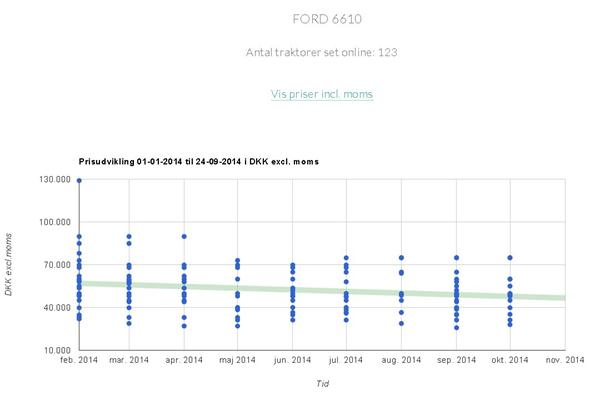Click 'Antal traktorer set online: 123' text
This screenshot has width=600, height=400.
(322, 52)
